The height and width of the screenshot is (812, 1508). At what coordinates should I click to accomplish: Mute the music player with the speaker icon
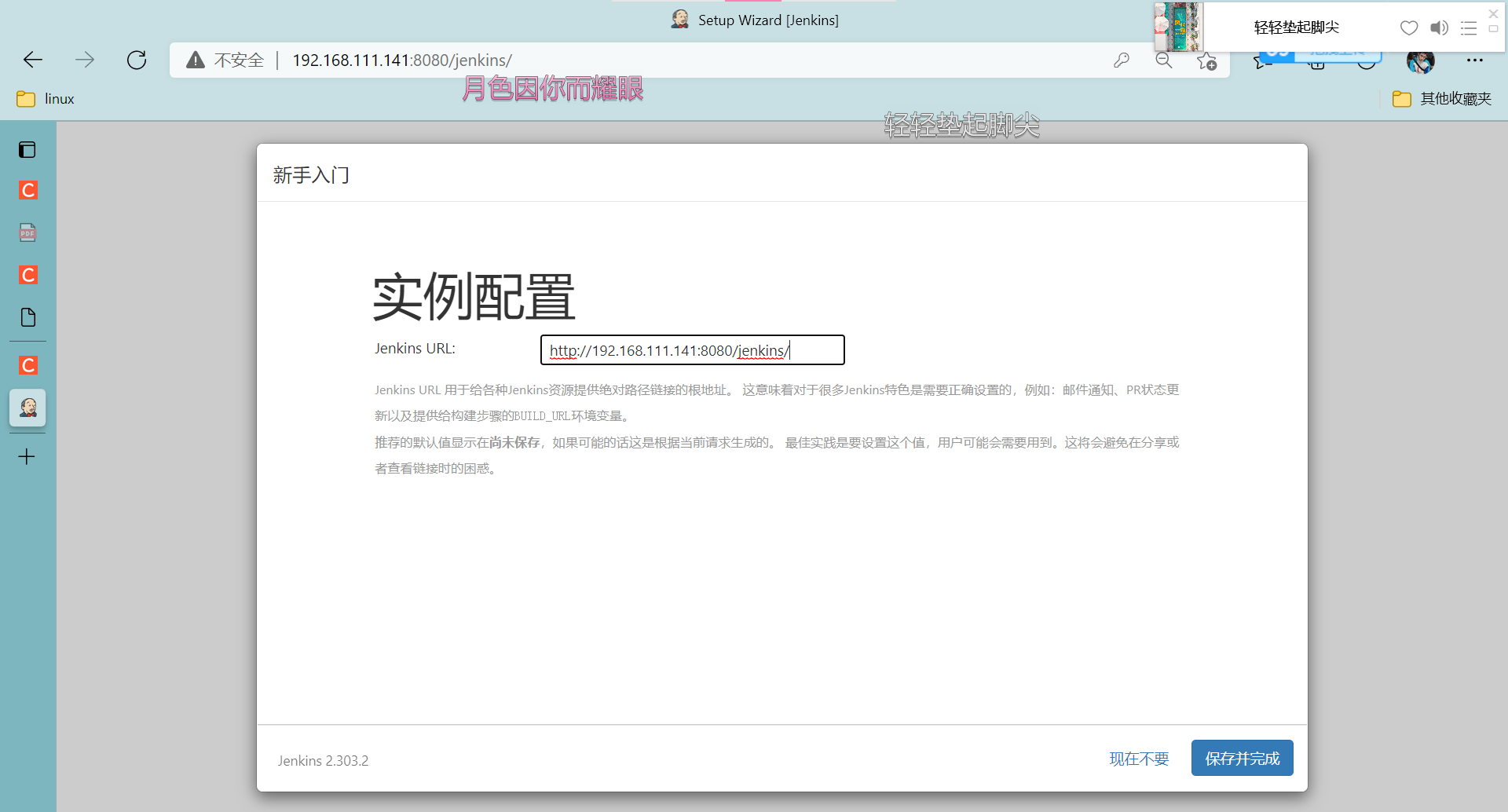(1439, 28)
